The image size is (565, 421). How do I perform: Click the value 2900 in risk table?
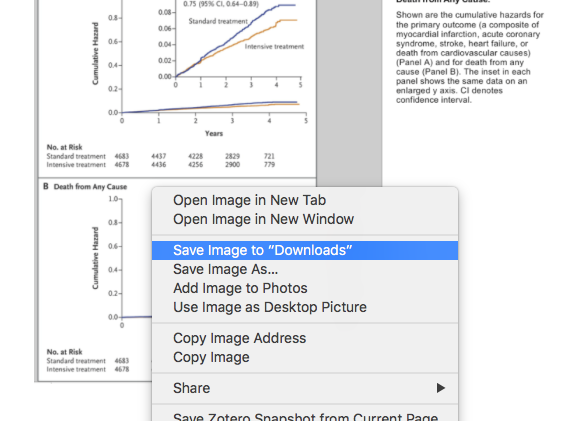[232, 164]
